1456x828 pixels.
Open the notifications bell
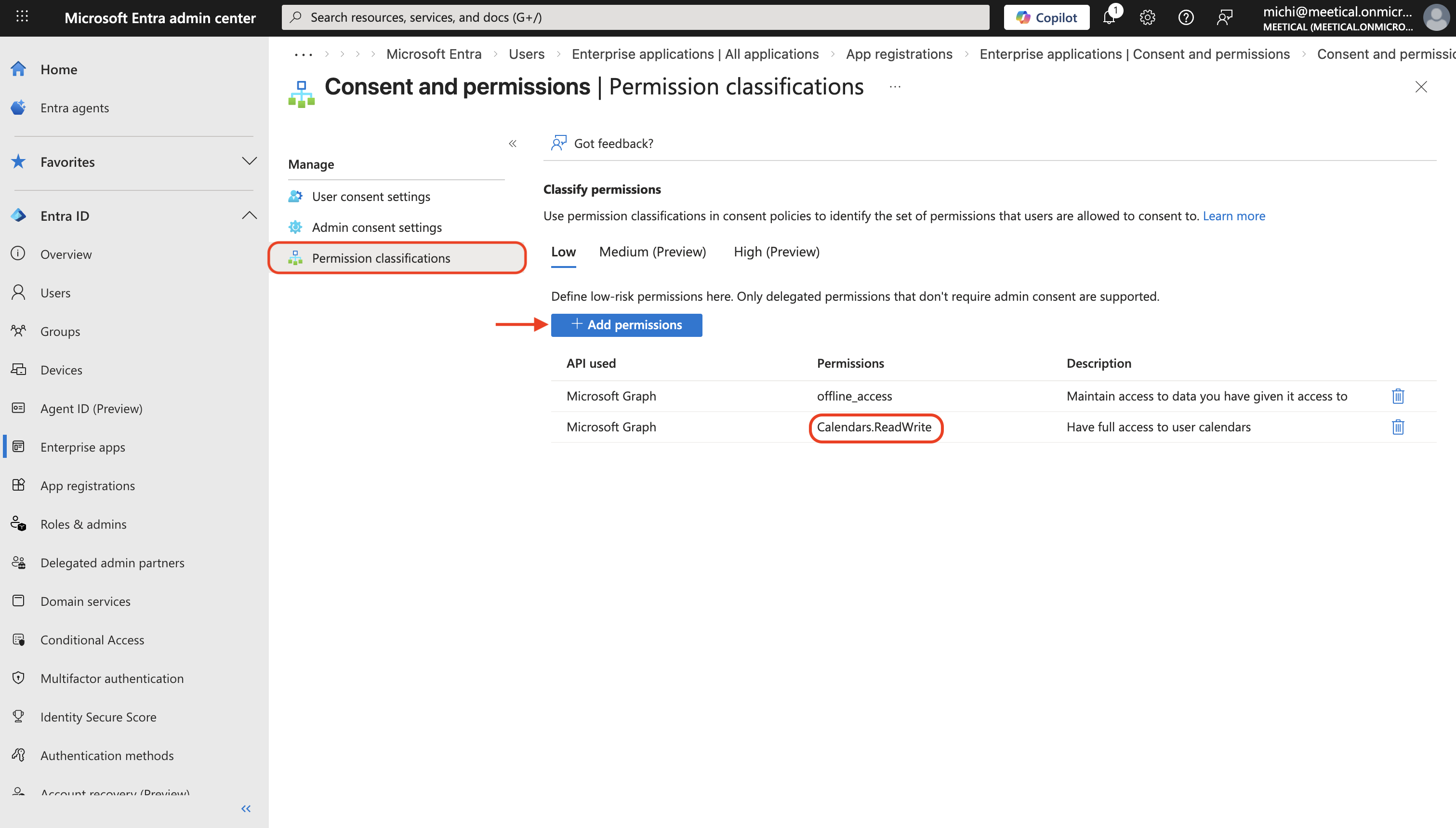pos(1109,17)
